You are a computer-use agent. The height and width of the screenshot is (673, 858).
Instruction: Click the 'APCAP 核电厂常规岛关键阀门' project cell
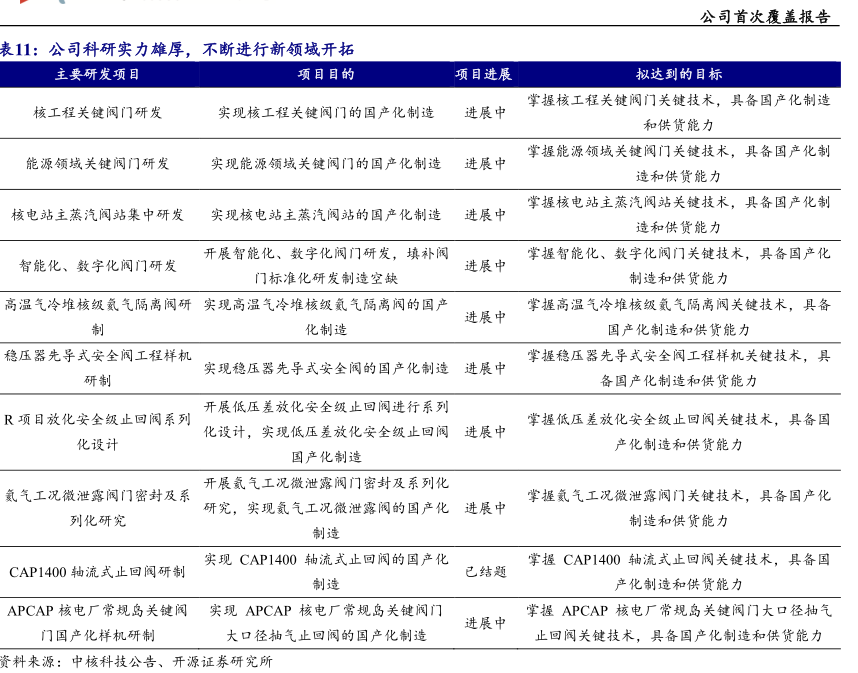(x=97, y=623)
